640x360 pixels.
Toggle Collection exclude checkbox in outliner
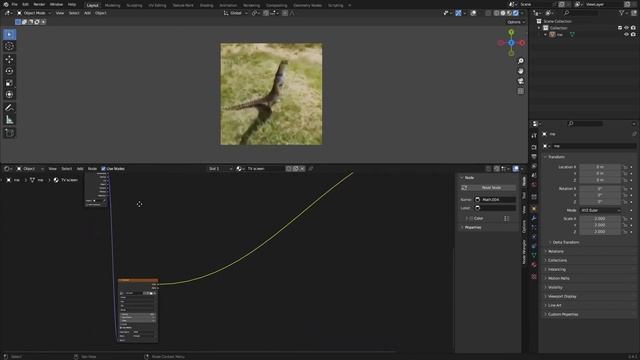tap(620, 28)
